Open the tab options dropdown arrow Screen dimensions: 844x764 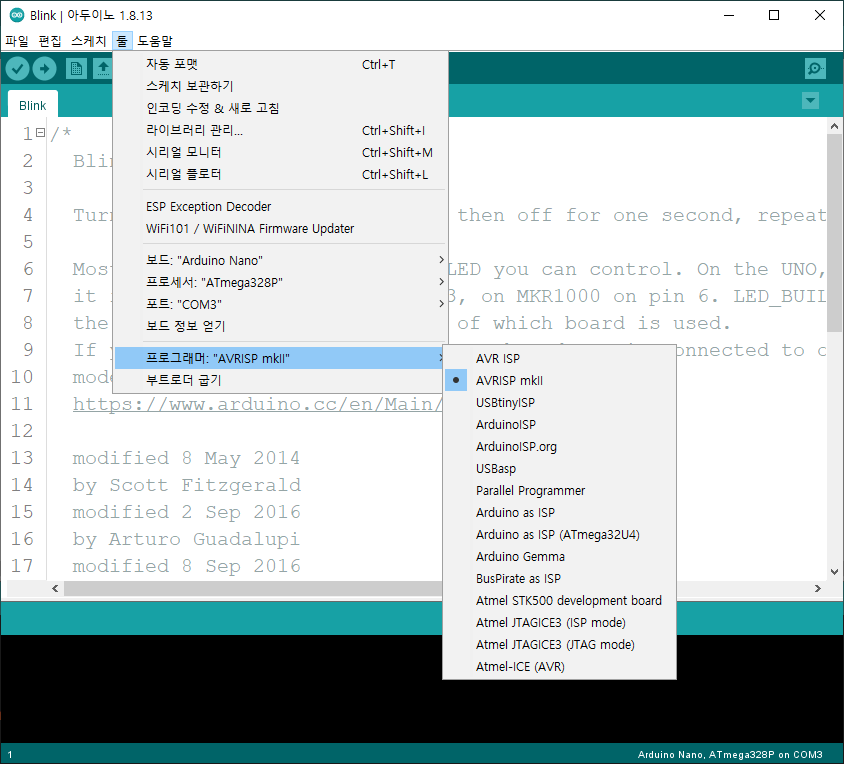[810, 101]
